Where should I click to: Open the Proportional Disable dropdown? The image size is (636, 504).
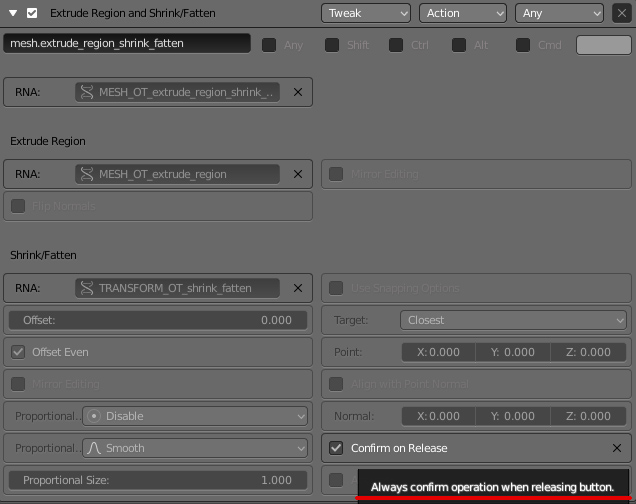tap(195, 416)
